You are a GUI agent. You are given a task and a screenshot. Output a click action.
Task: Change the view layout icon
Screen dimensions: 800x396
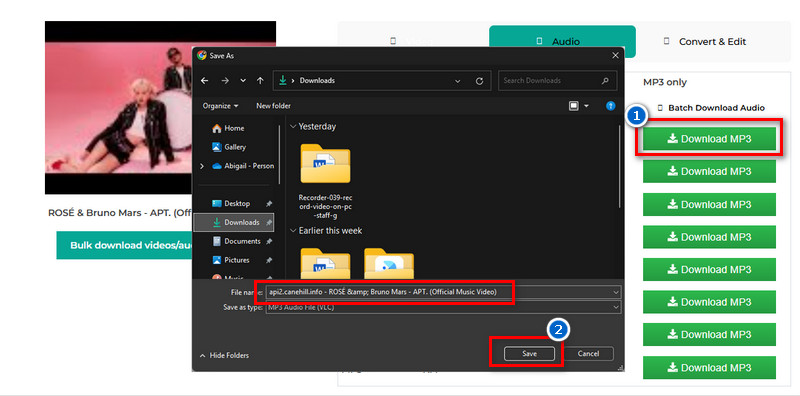coord(574,106)
